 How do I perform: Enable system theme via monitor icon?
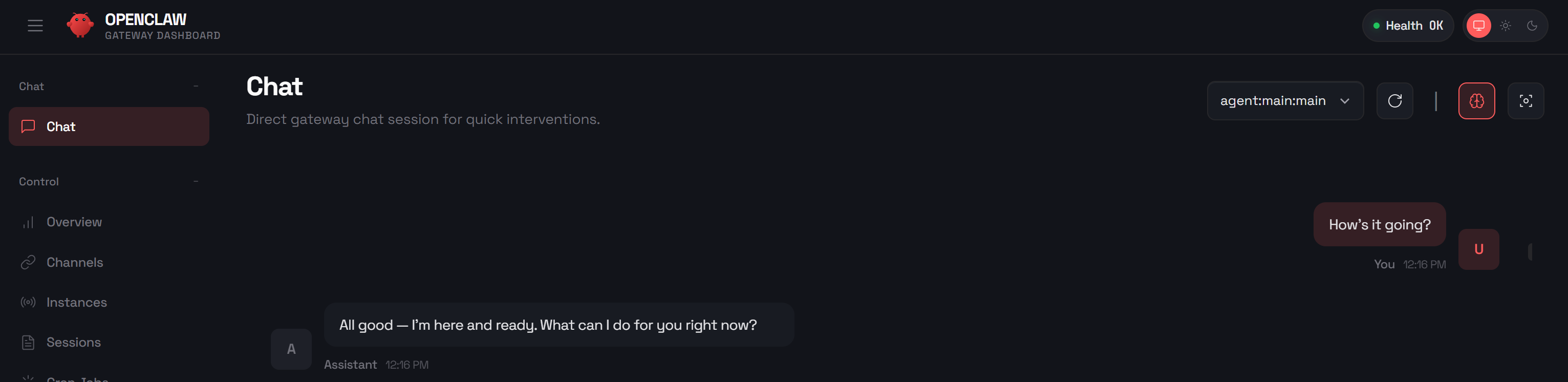(x=1478, y=26)
